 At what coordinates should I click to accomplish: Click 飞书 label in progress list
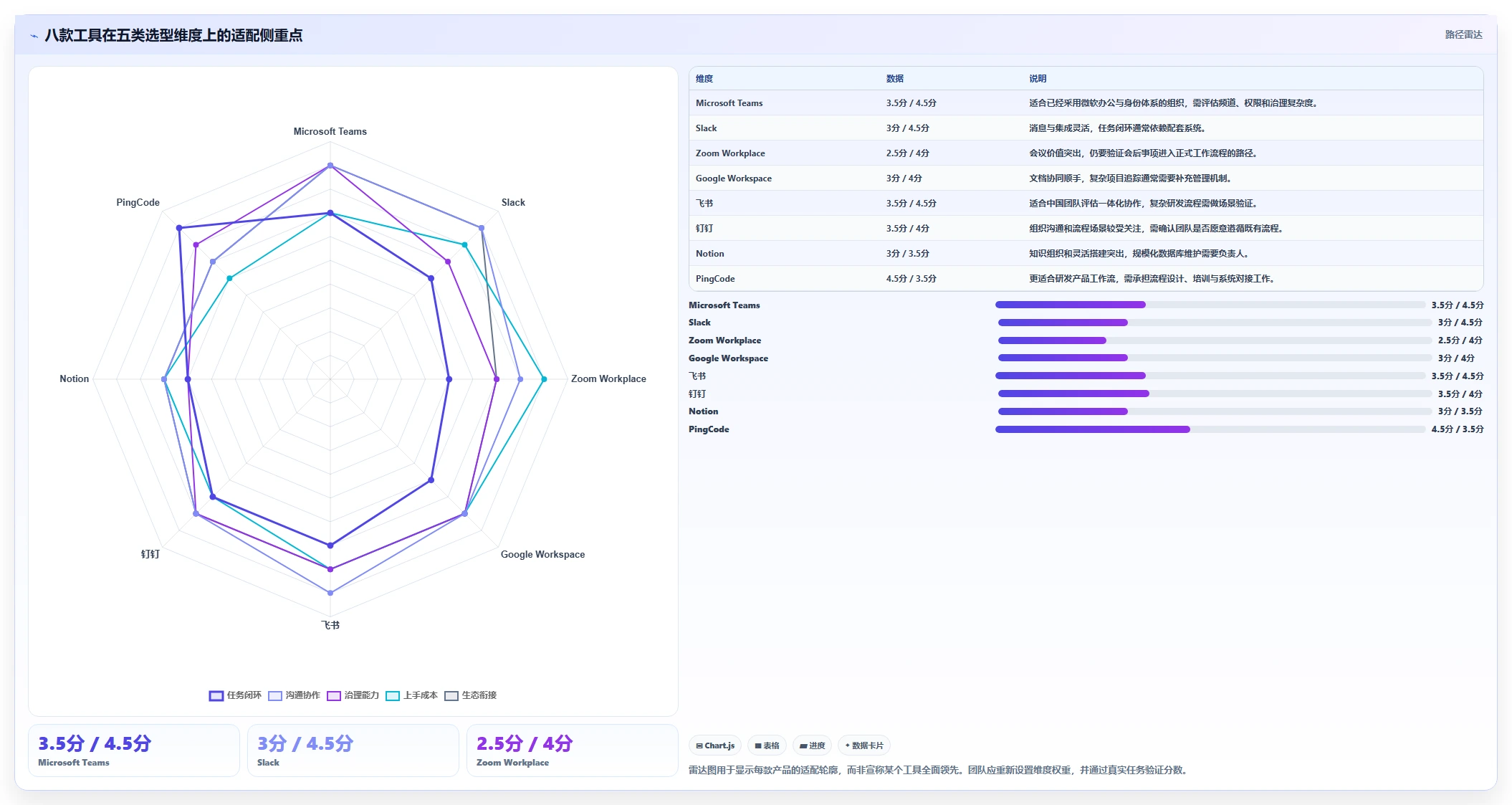pos(697,376)
